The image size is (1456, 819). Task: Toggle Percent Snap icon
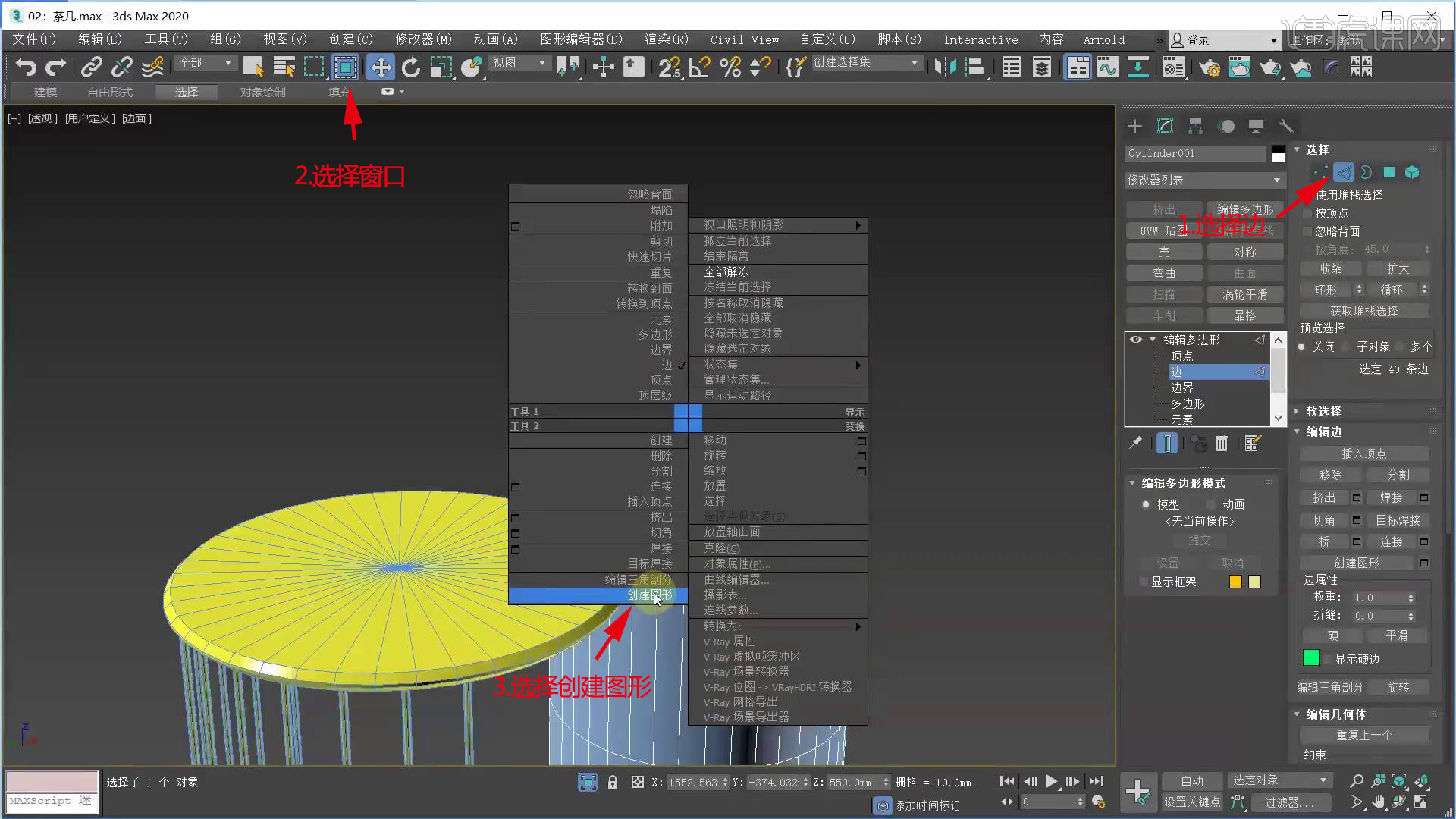click(730, 67)
